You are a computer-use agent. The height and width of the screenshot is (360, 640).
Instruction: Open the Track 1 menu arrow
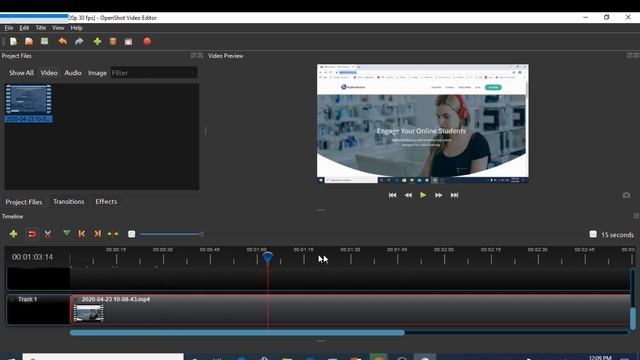click(11, 299)
